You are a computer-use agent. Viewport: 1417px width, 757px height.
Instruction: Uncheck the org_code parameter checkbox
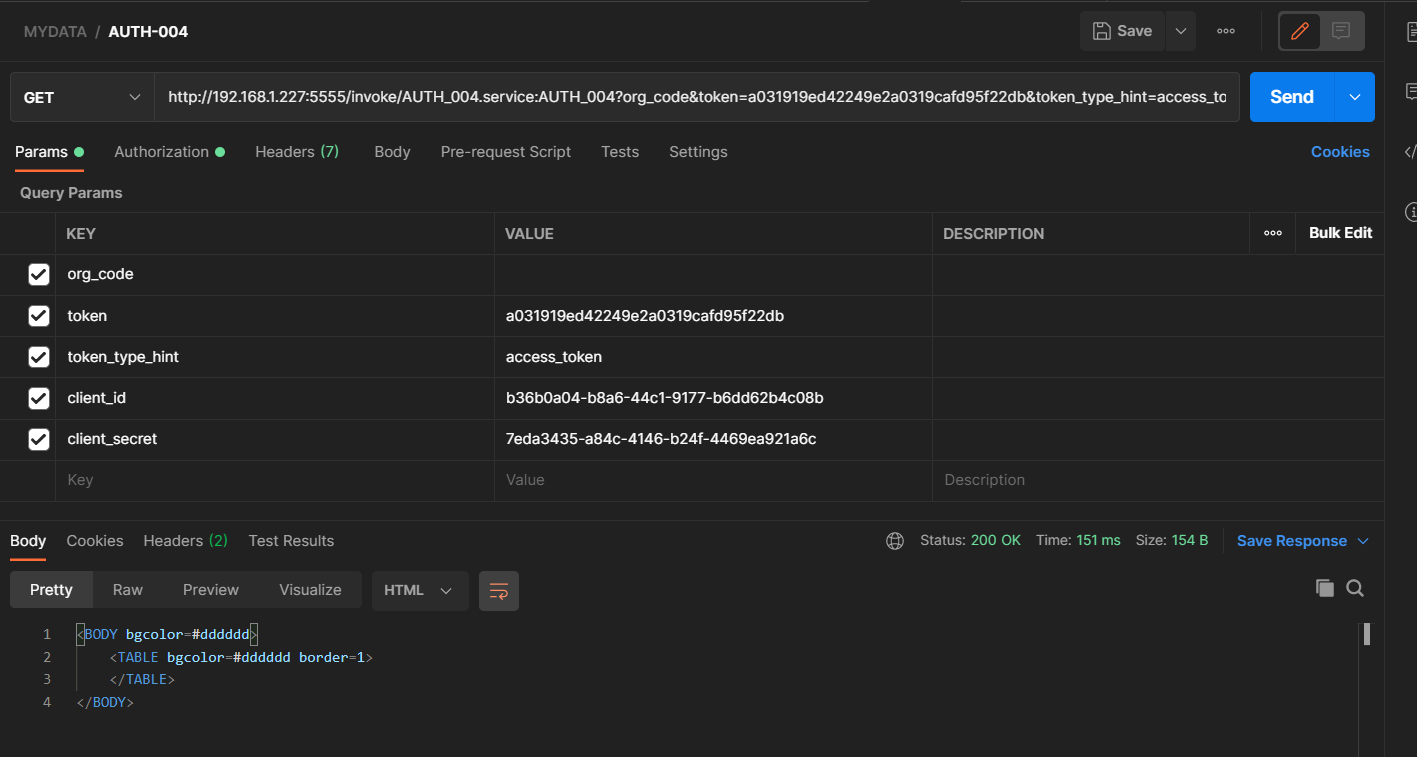click(x=39, y=274)
